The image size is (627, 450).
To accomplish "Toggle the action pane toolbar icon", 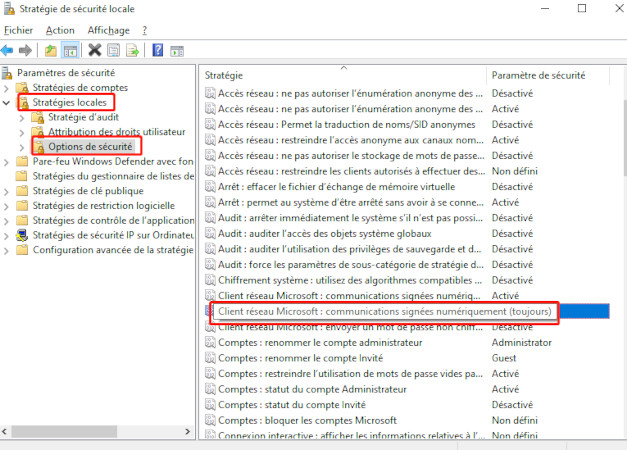I will tap(177, 51).
